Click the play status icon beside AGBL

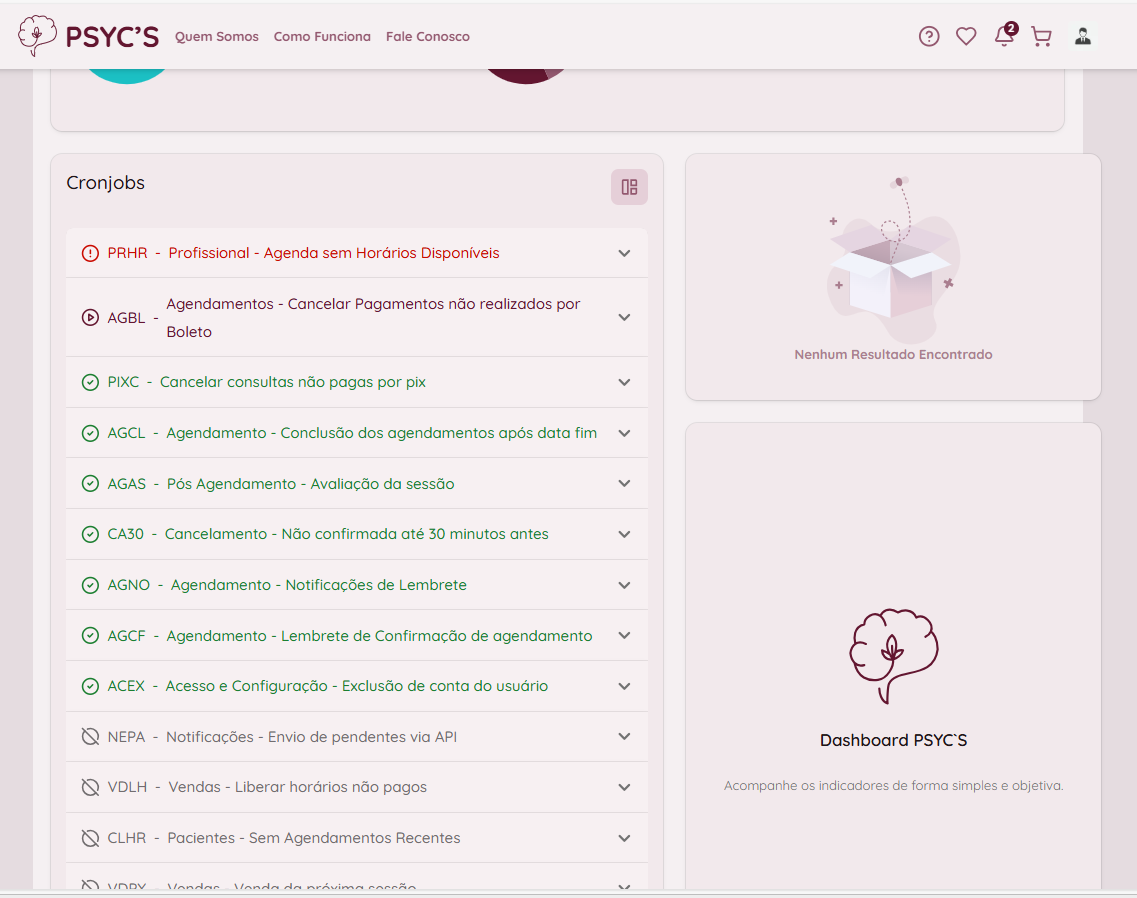coord(90,318)
